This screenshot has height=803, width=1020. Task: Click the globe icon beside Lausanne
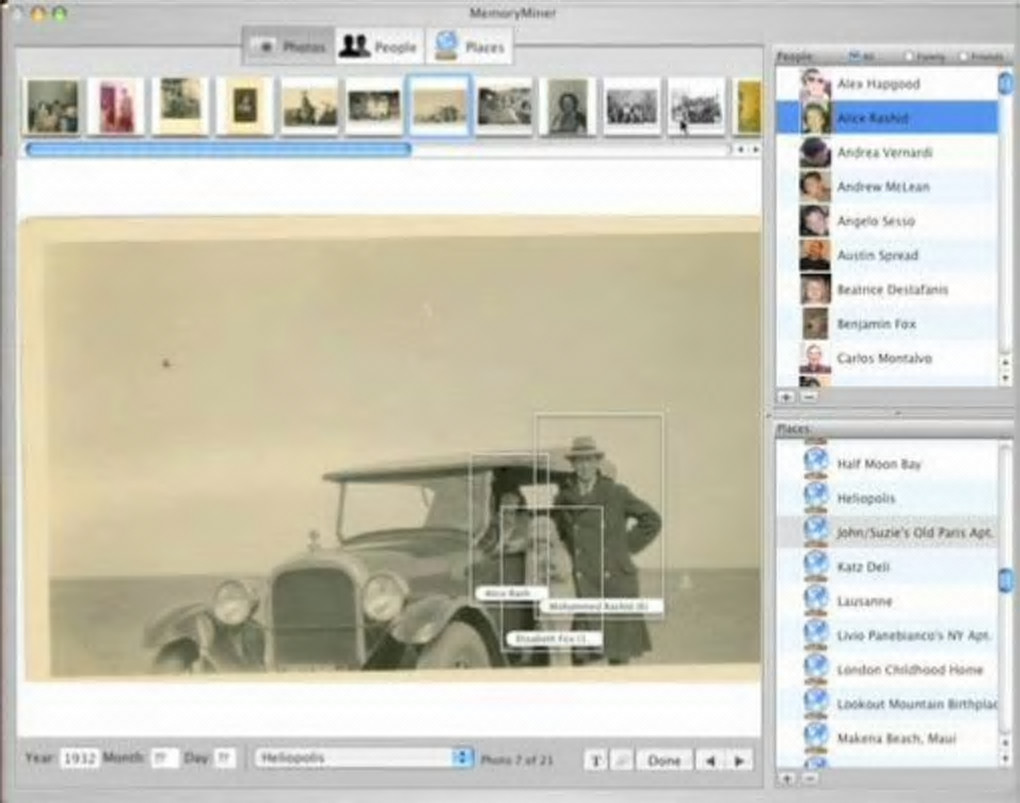816,601
